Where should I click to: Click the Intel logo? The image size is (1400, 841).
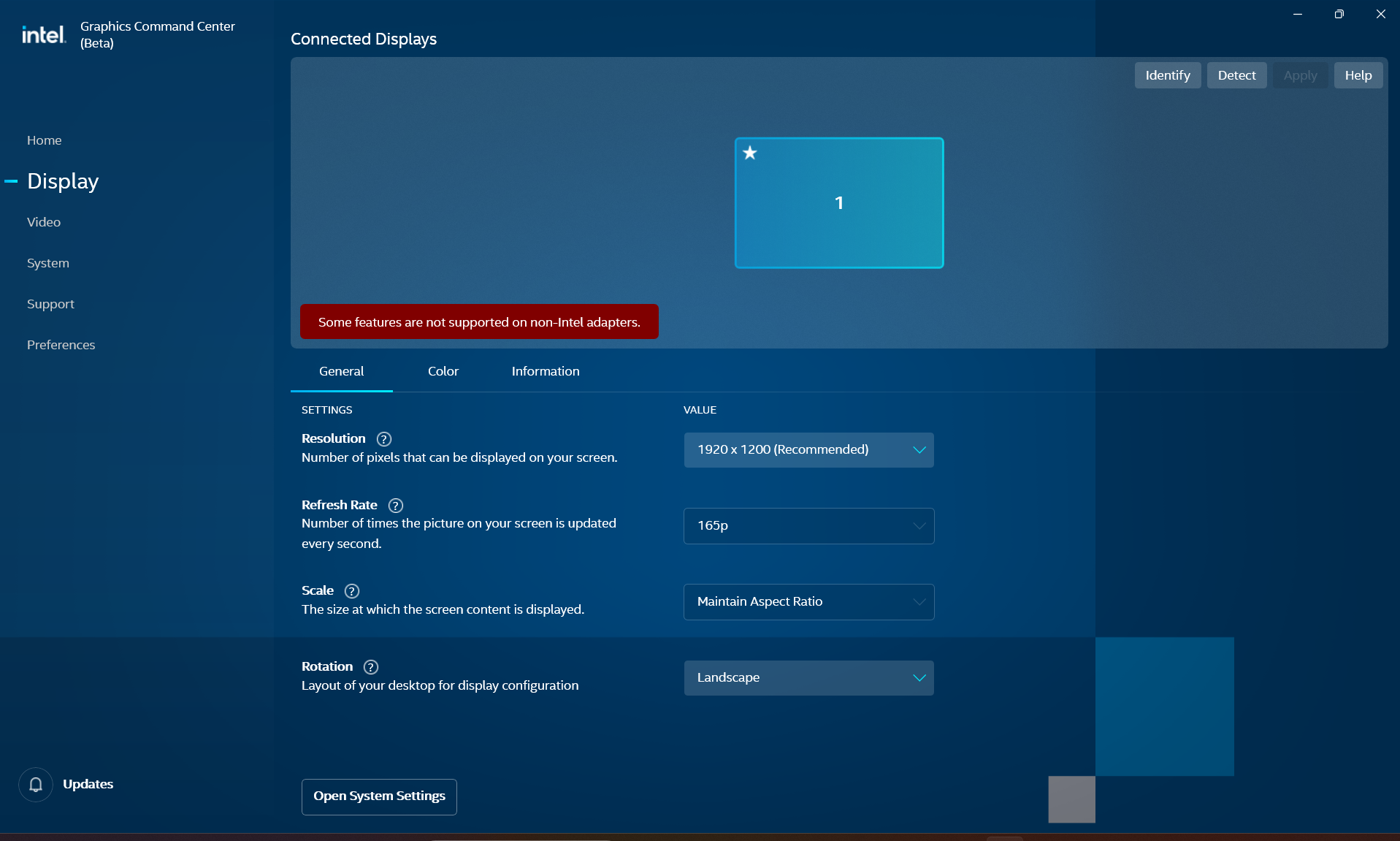click(x=44, y=34)
